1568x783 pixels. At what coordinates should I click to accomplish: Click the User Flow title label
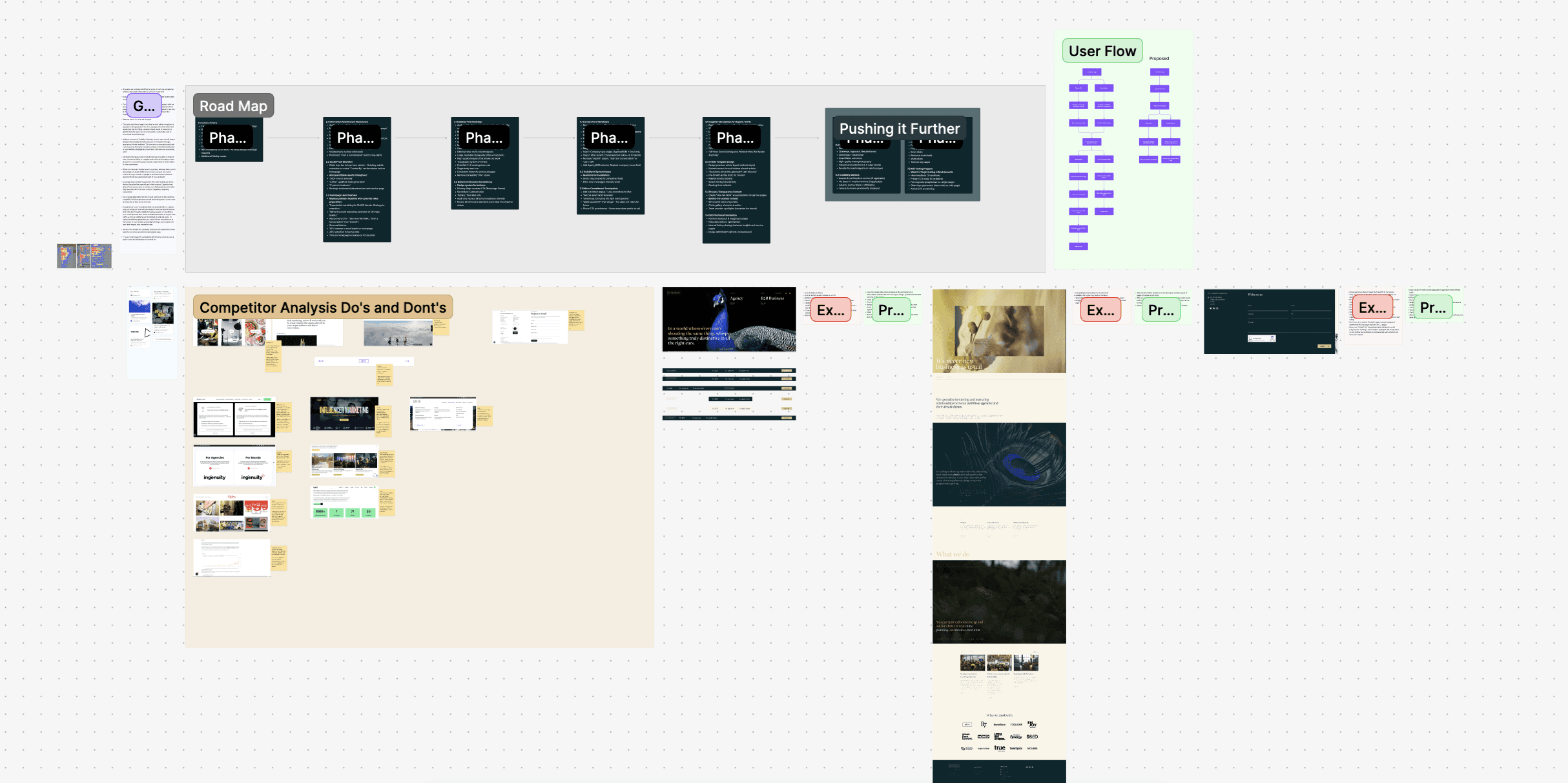(x=1102, y=51)
